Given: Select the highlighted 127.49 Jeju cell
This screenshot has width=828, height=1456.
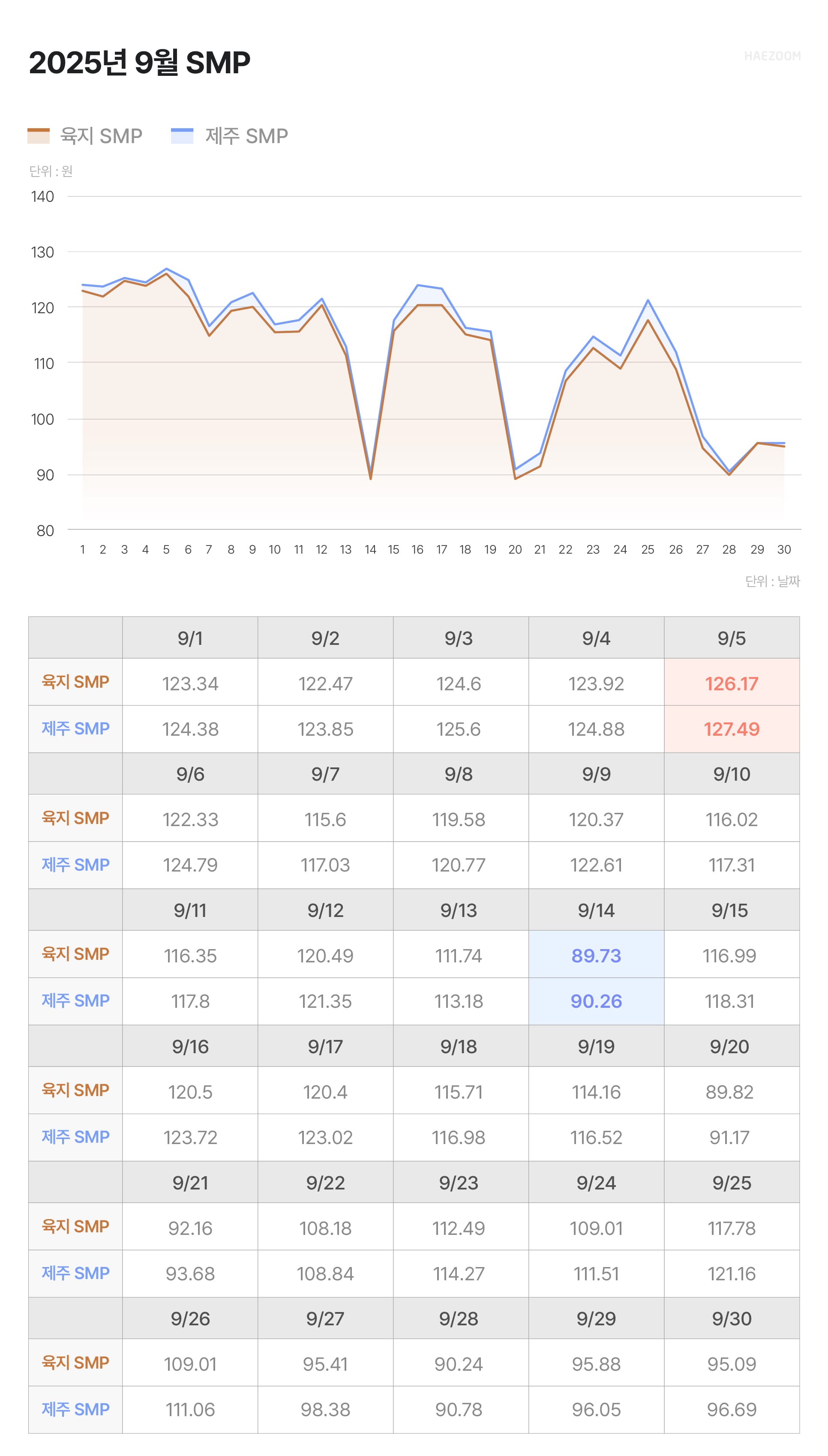Looking at the screenshot, I should click(731, 729).
